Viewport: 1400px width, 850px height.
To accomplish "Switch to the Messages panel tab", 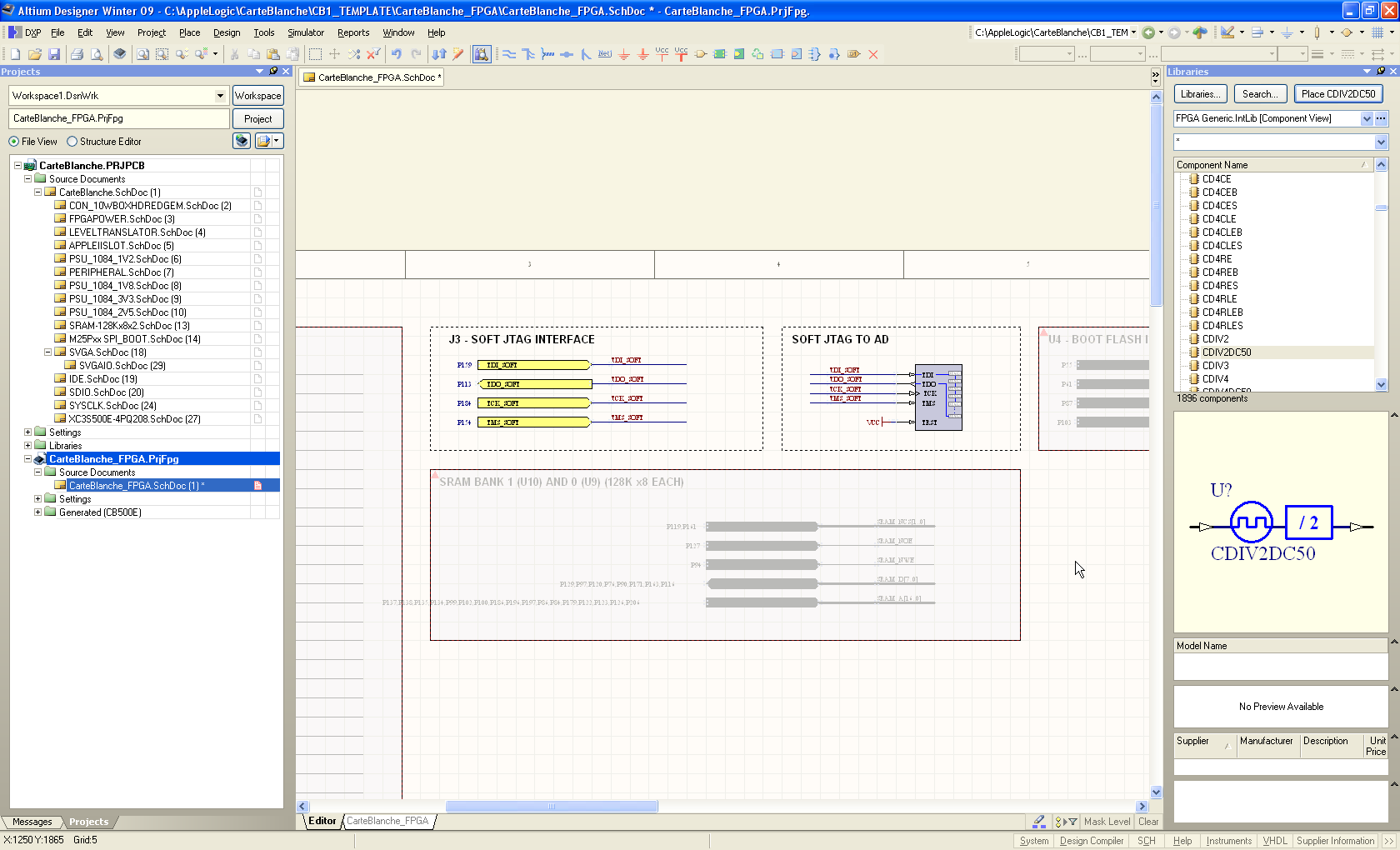I will pyautogui.click(x=32, y=822).
